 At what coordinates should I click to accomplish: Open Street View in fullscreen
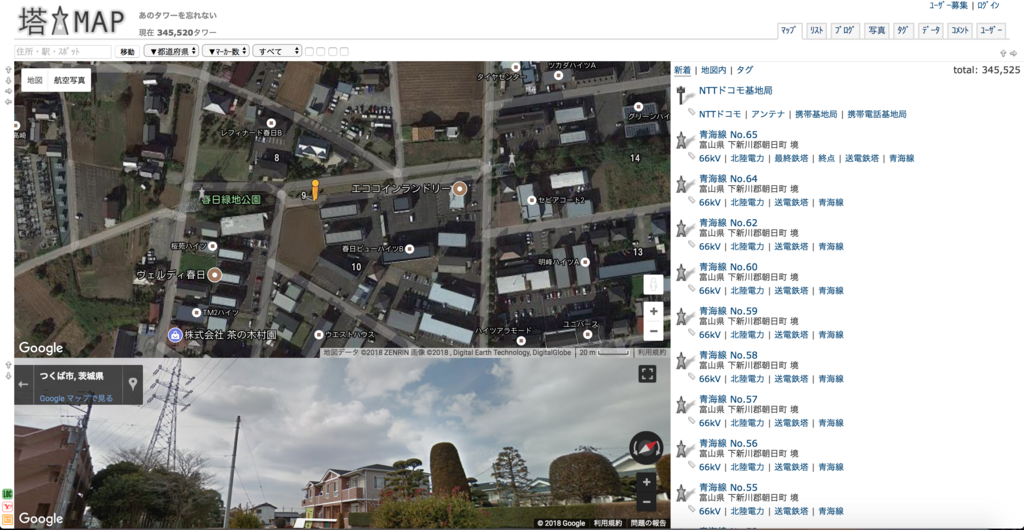(x=647, y=374)
